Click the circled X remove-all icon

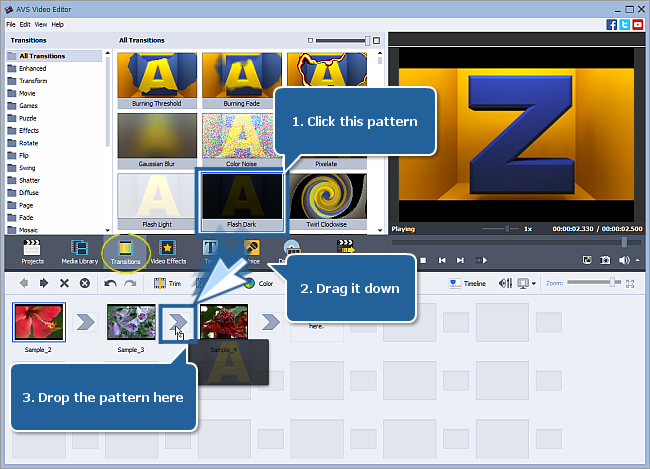point(85,283)
